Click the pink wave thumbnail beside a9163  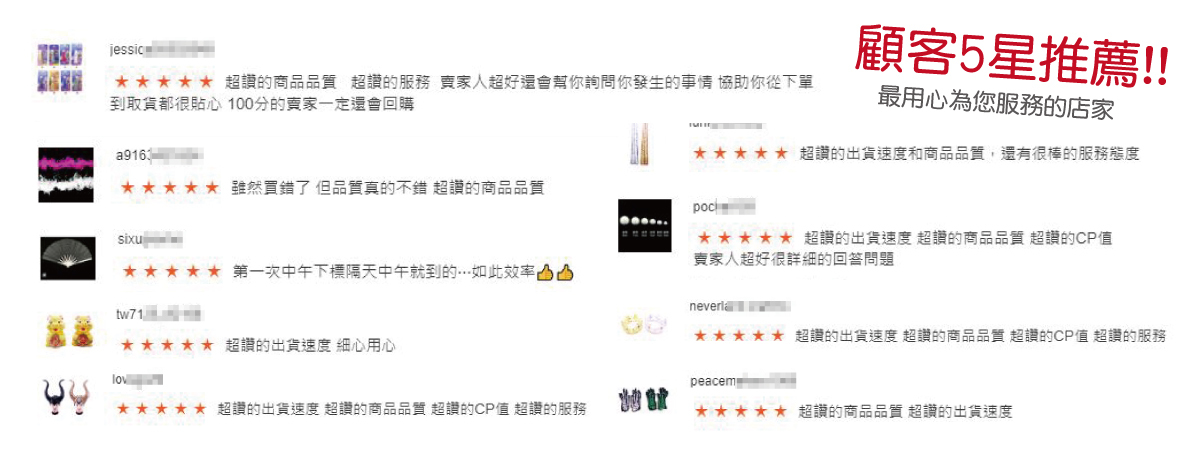(x=66, y=174)
